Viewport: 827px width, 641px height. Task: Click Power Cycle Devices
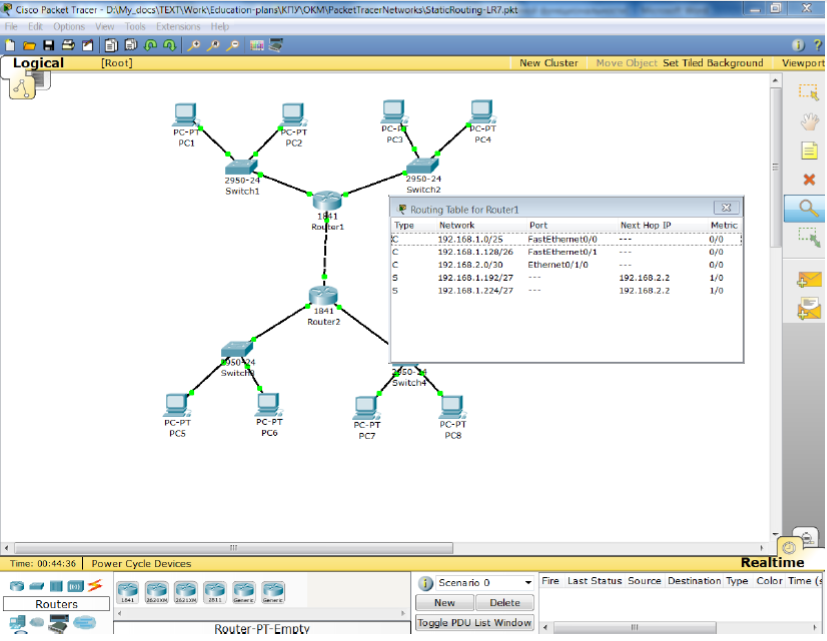click(141, 563)
